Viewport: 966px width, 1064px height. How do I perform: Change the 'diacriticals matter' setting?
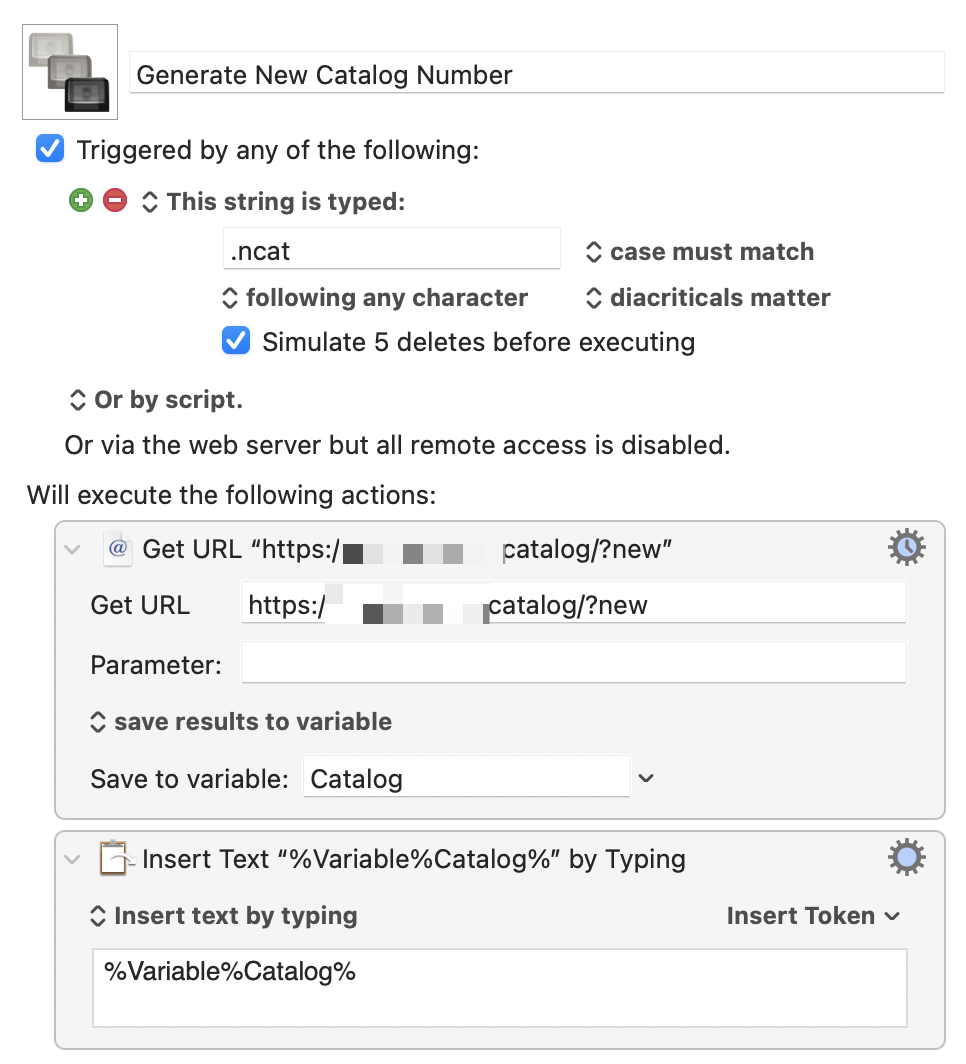tap(707, 298)
